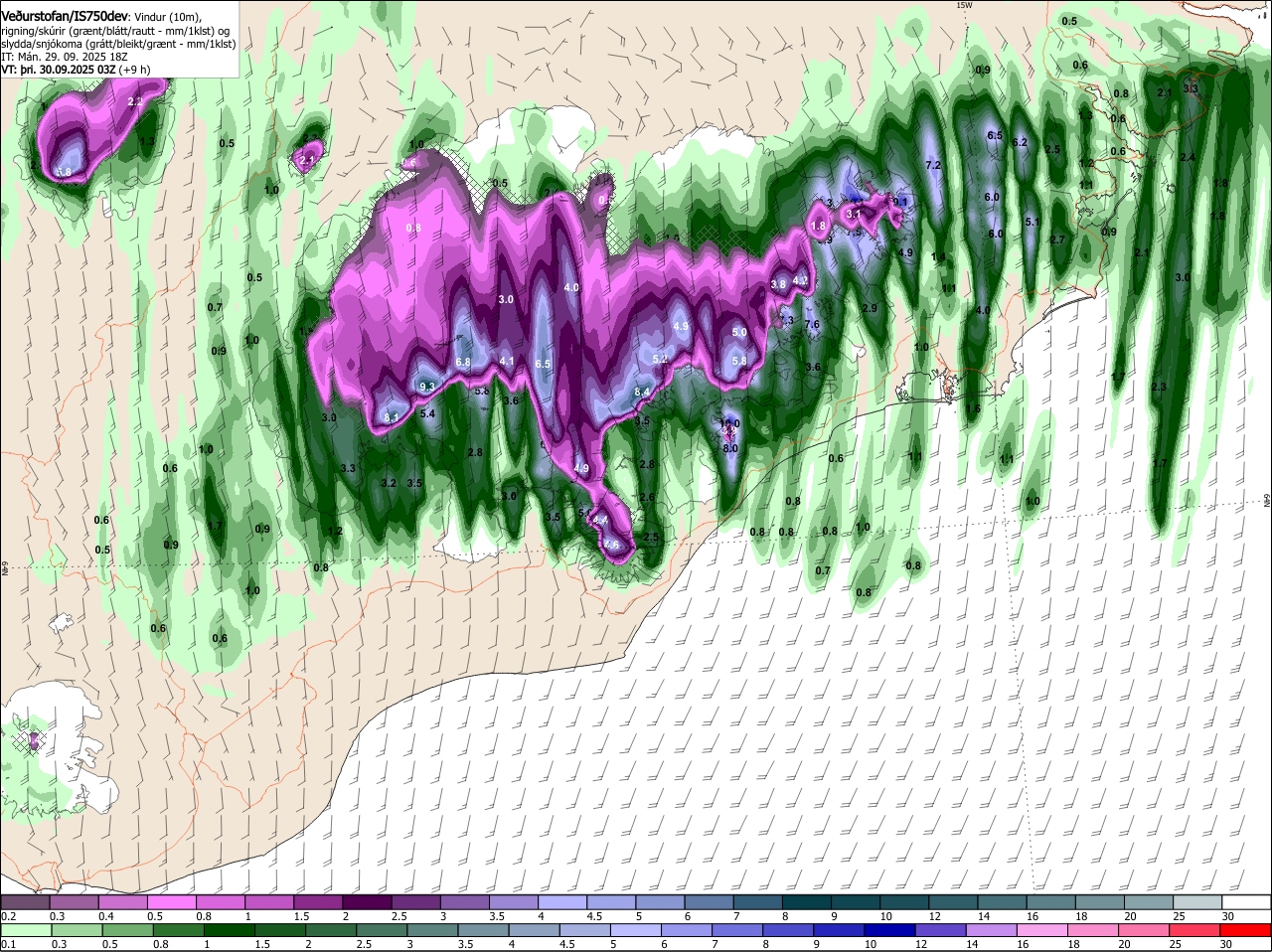Click the 10.0 precipitation value
The height and width of the screenshot is (952, 1272).
click(729, 424)
